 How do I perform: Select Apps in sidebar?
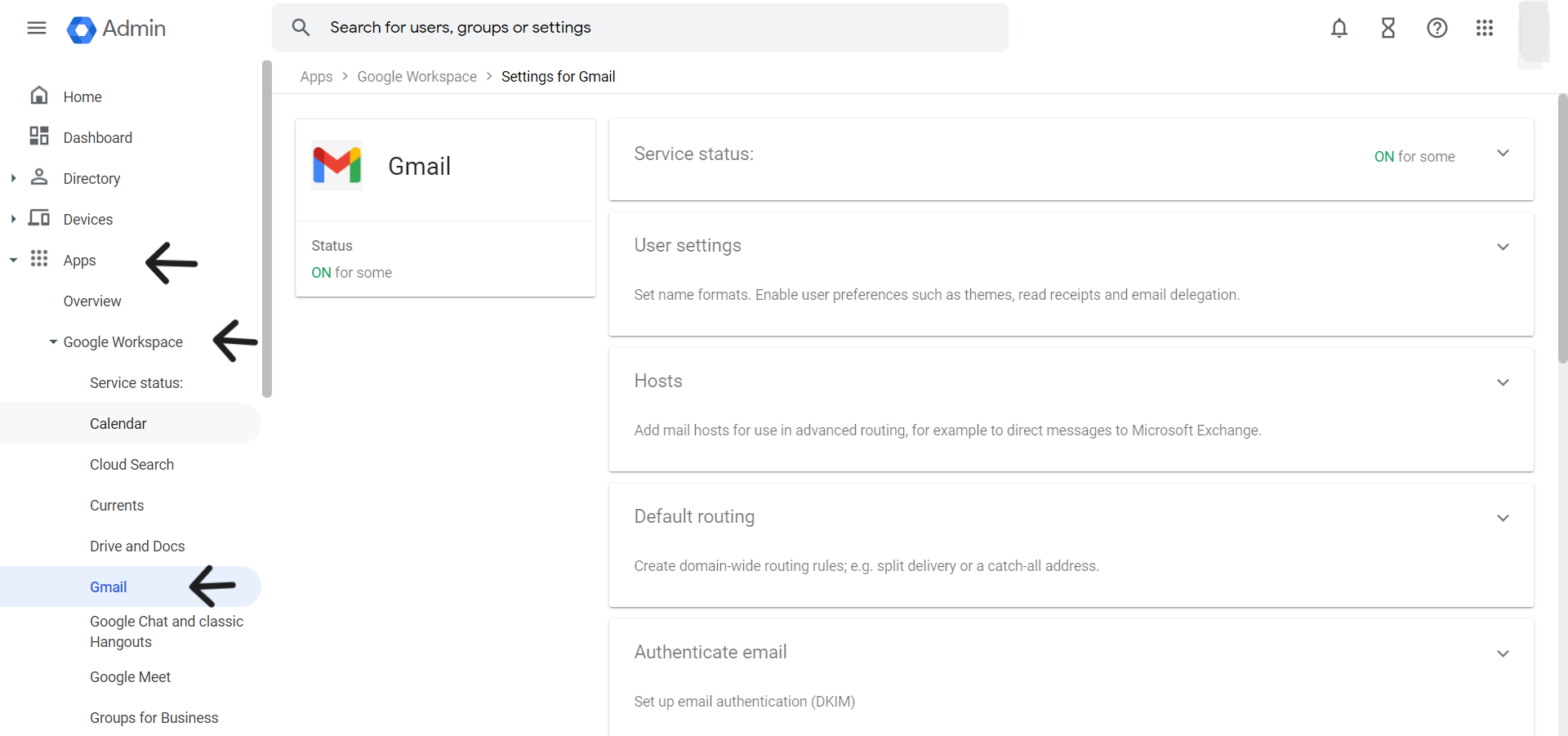coord(80,260)
